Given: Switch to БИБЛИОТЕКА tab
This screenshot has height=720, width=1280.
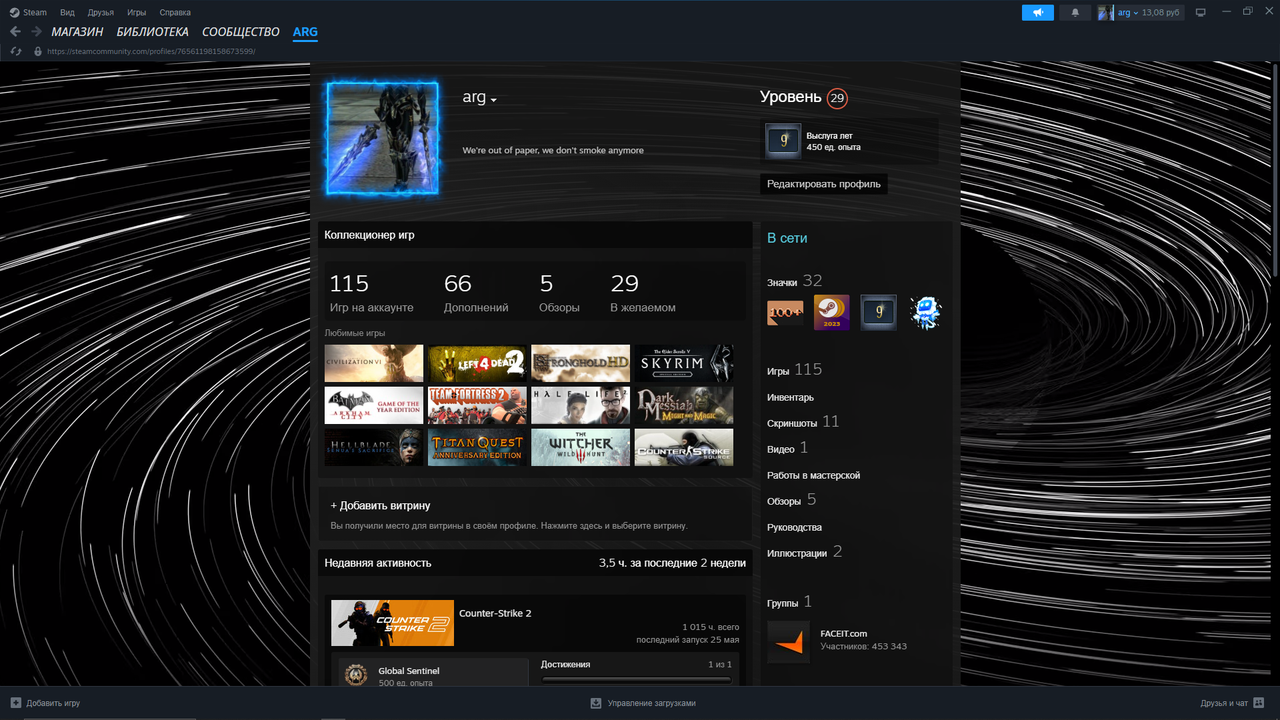Looking at the screenshot, I should pos(152,32).
